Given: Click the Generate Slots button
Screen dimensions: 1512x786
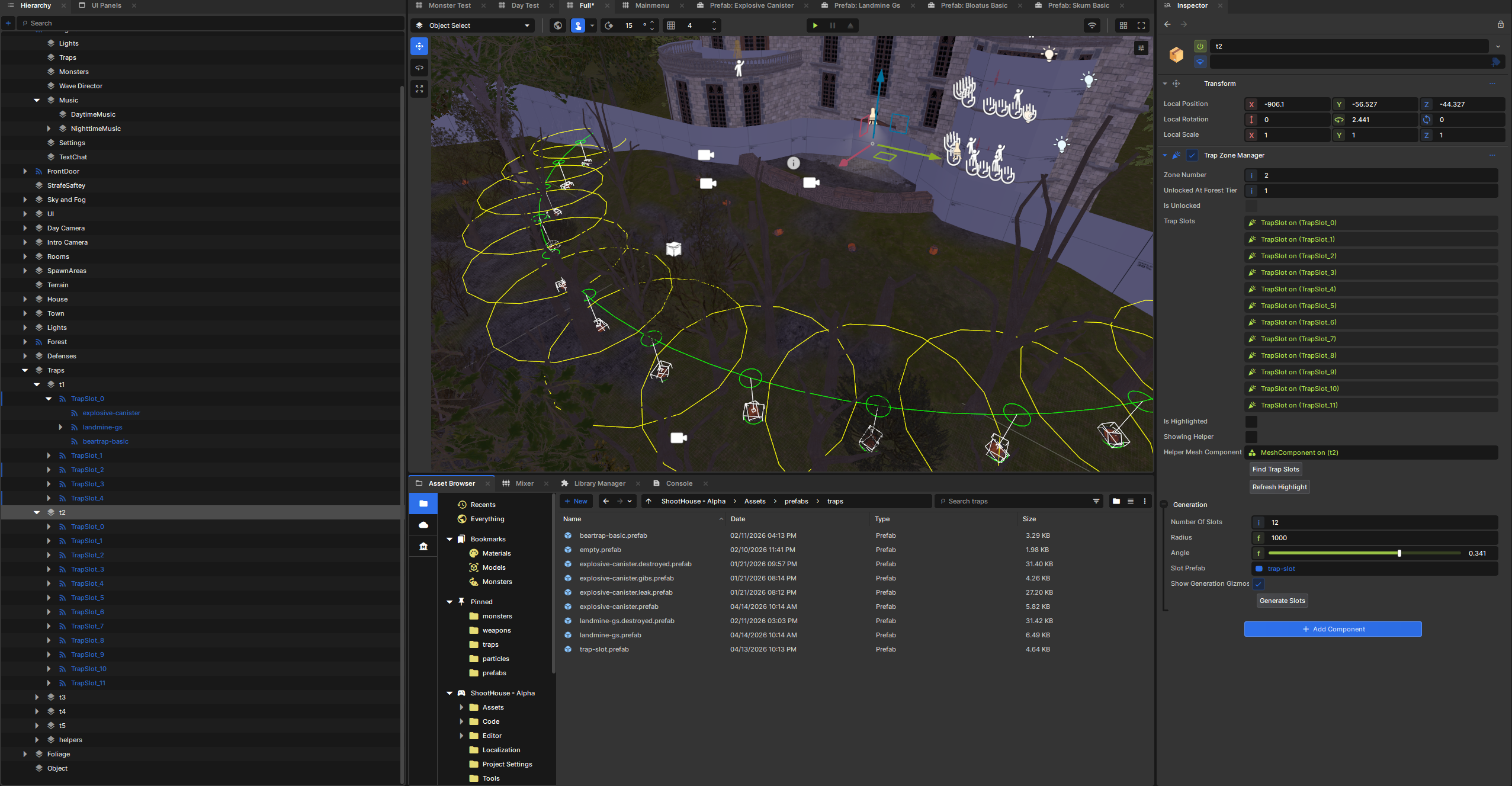Looking at the screenshot, I should click(x=1282, y=601).
